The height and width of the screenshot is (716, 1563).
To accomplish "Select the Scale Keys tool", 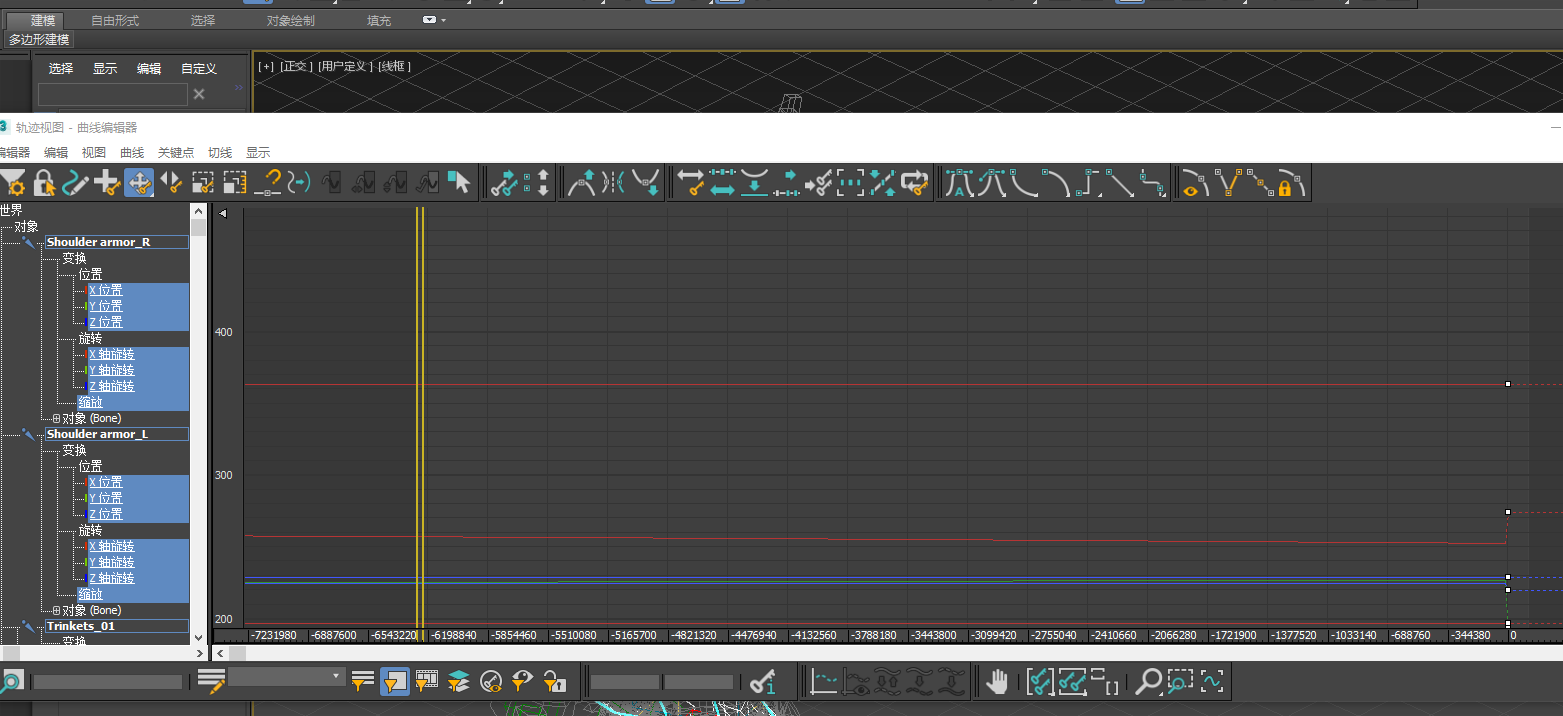I will [203, 183].
